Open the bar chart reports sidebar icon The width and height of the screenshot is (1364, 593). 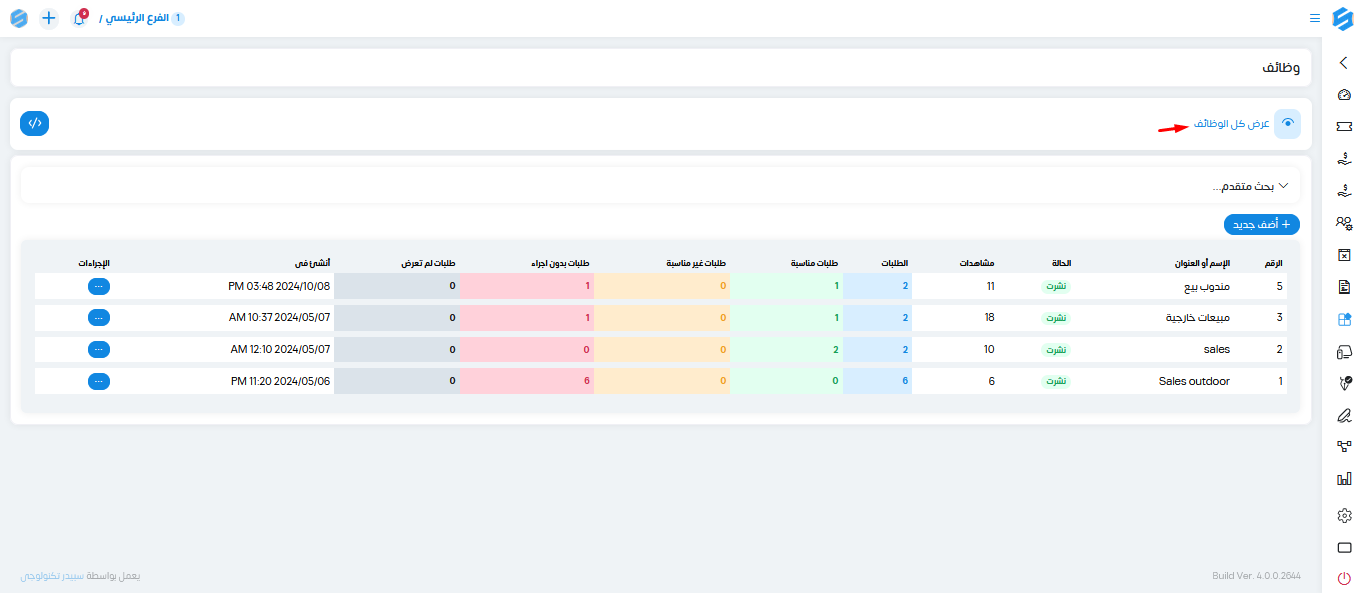(1344, 479)
